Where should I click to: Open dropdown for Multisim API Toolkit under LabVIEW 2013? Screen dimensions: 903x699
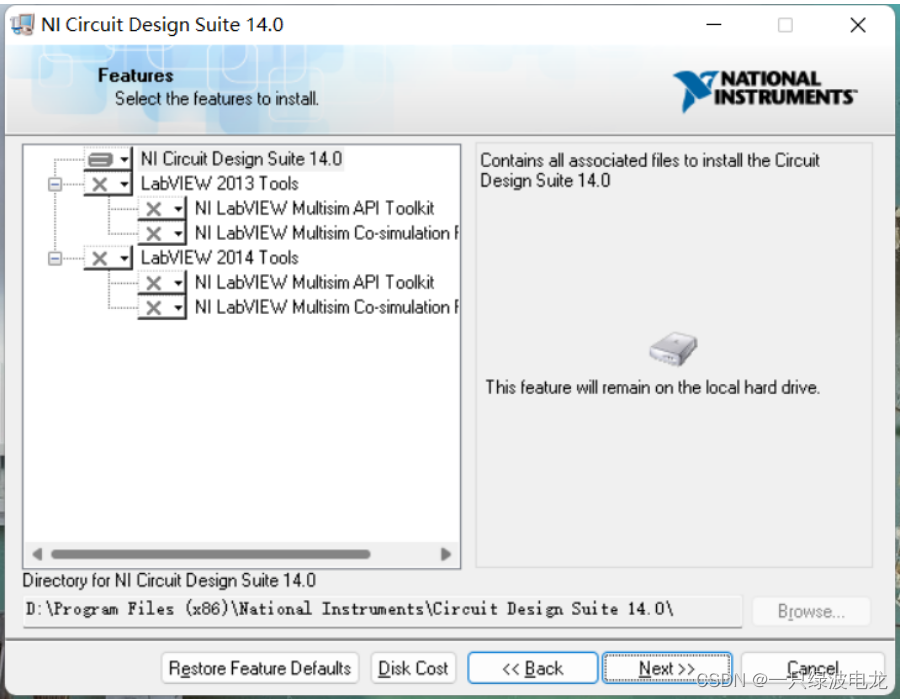pyautogui.click(x=162, y=208)
